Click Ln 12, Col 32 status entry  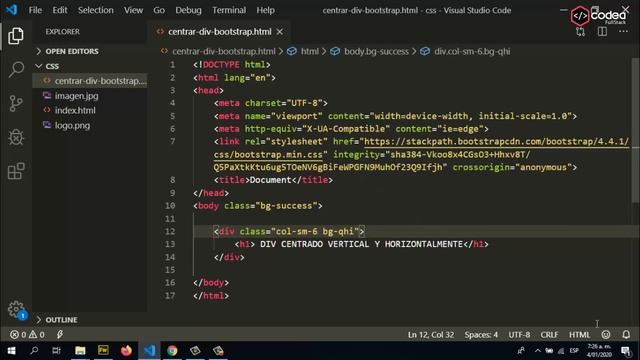pyautogui.click(x=431, y=335)
